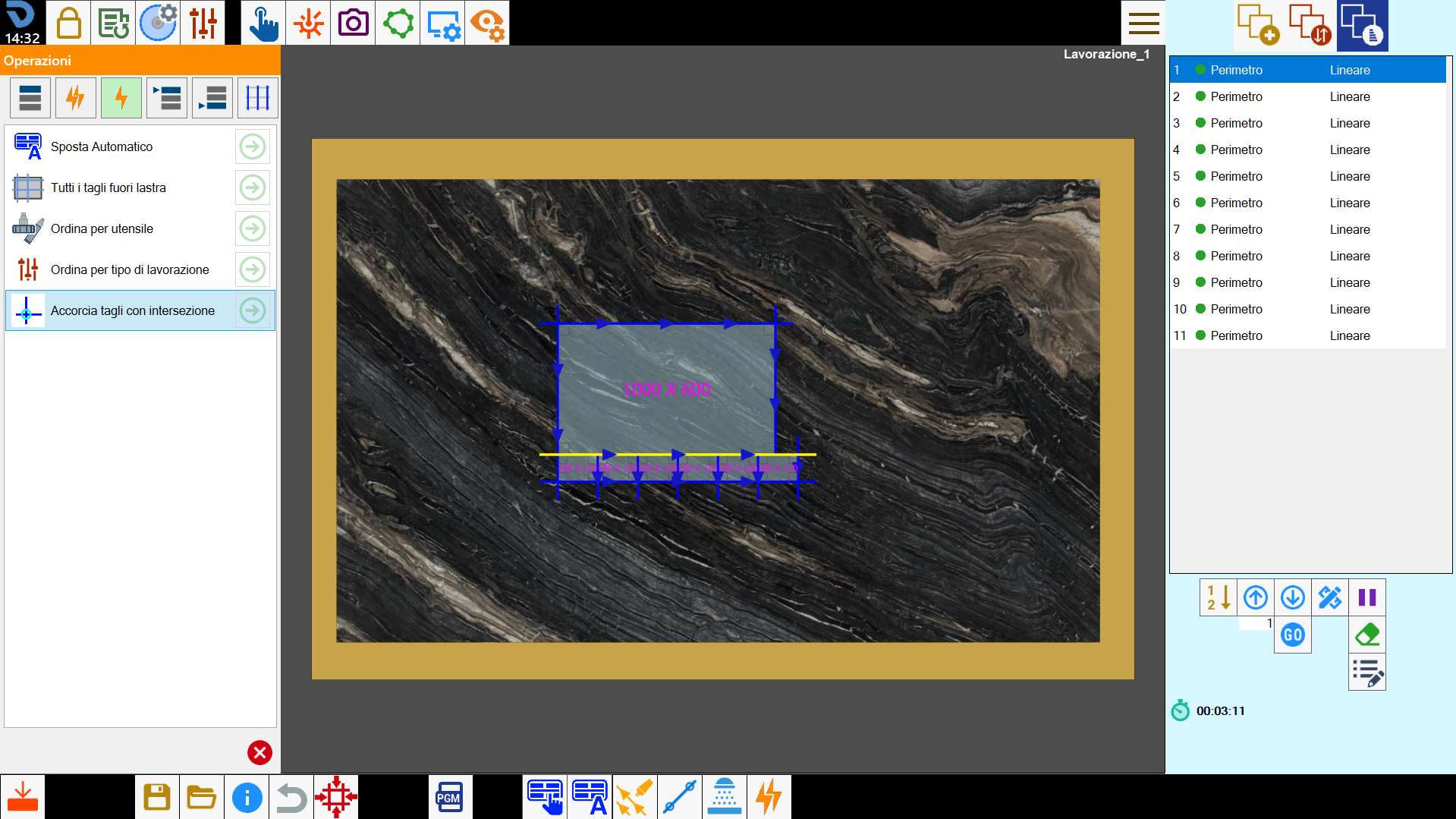
Task: Open the hamburger menu
Action: pos(1143,23)
